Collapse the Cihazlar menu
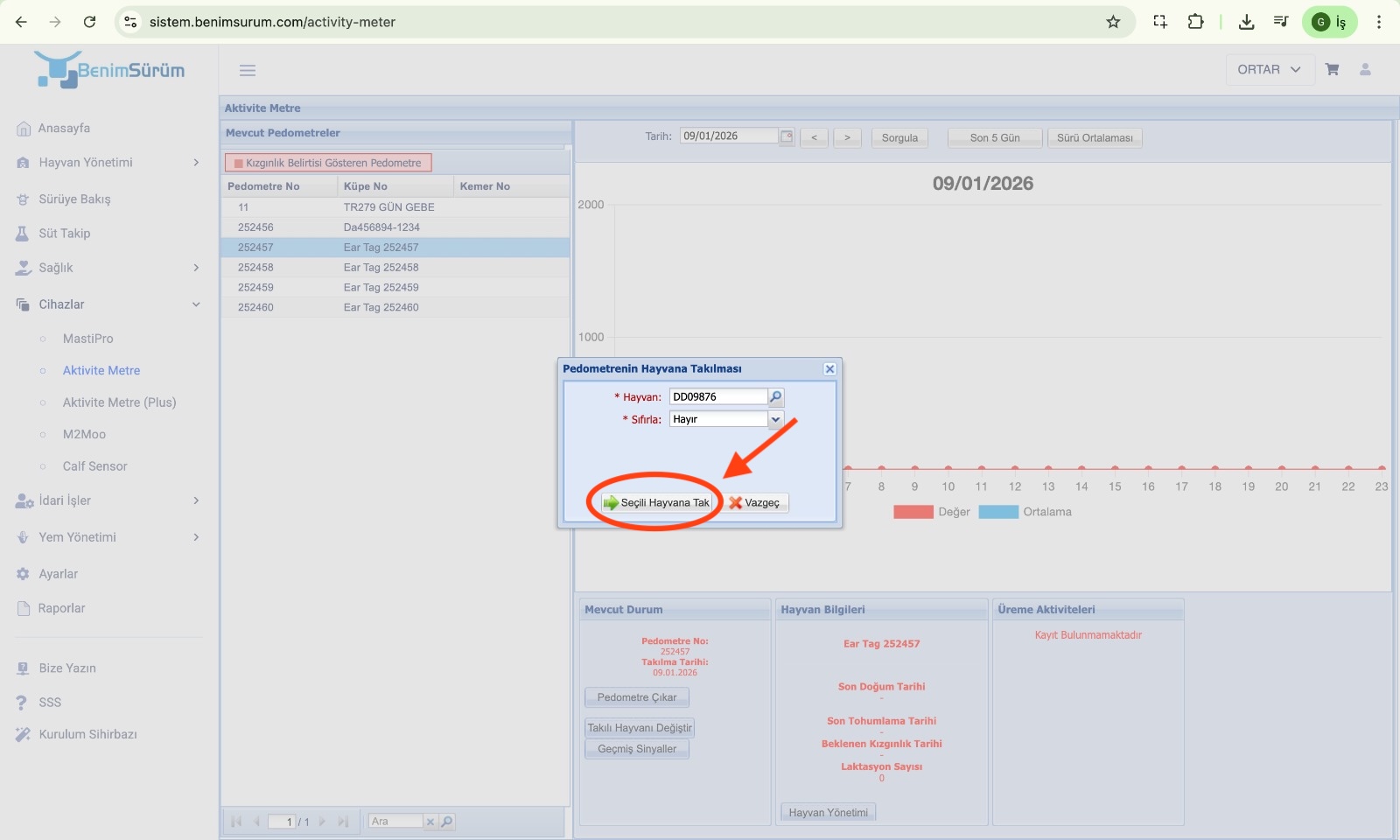 pos(108,304)
